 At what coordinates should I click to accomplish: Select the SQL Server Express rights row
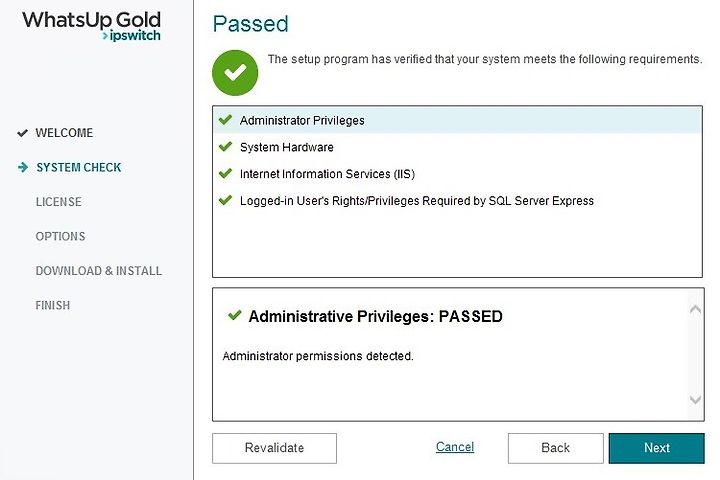[457, 201]
